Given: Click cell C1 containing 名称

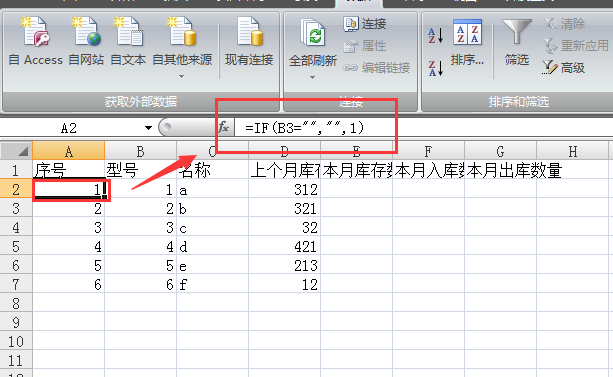Looking at the screenshot, I should coord(212,170).
